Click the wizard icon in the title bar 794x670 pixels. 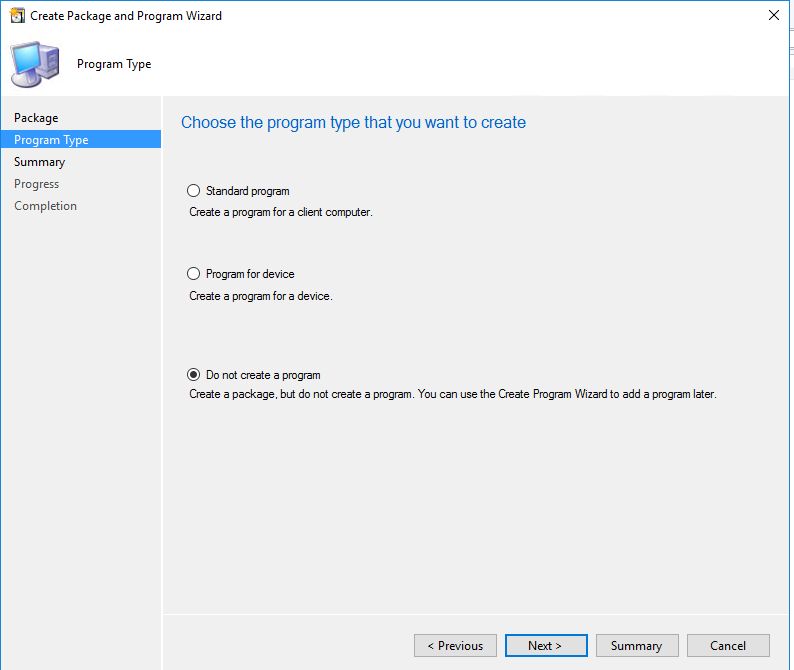tap(17, 16)
